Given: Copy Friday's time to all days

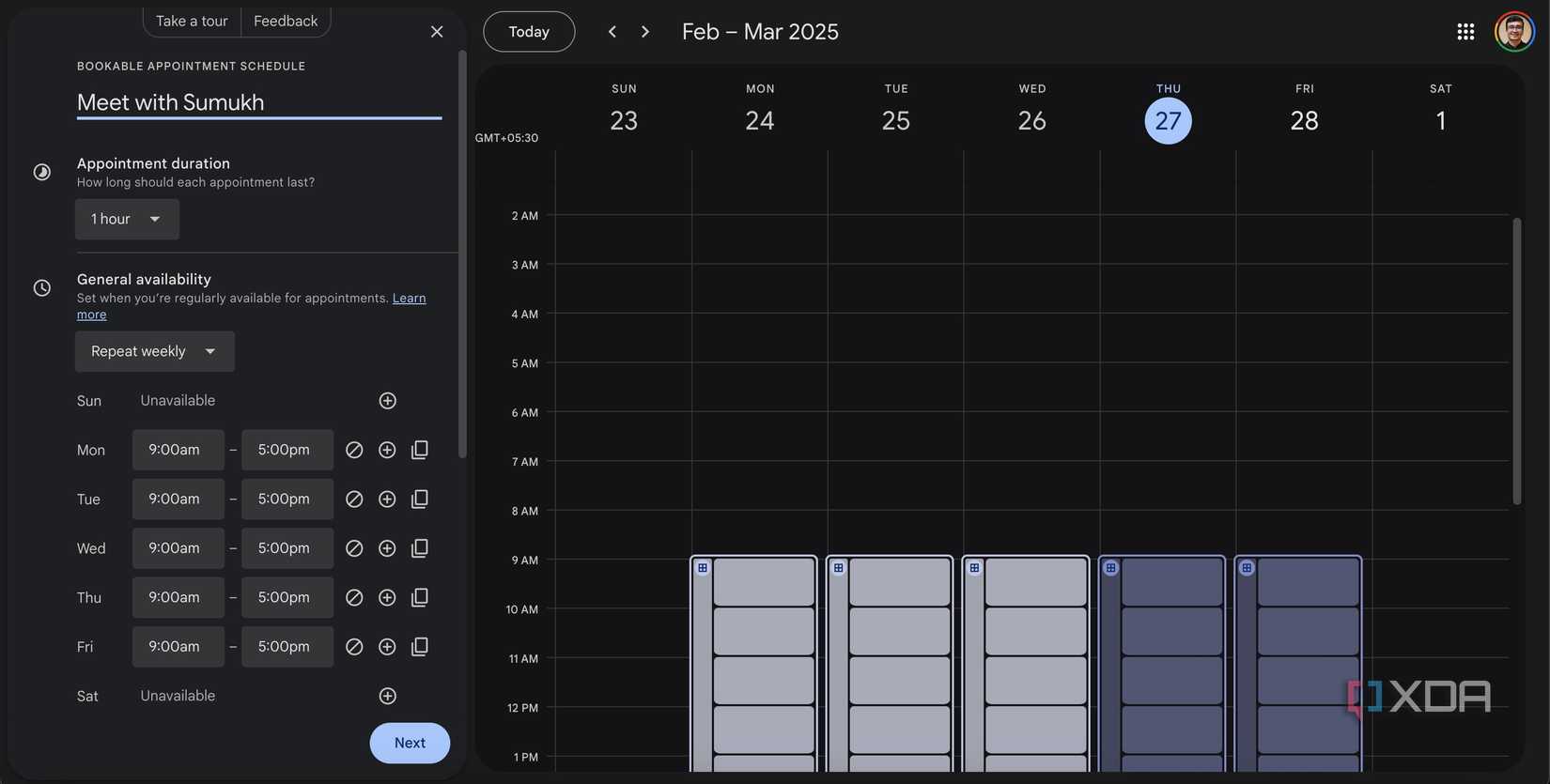Looking at the screenshot, I should click(420, 647).
